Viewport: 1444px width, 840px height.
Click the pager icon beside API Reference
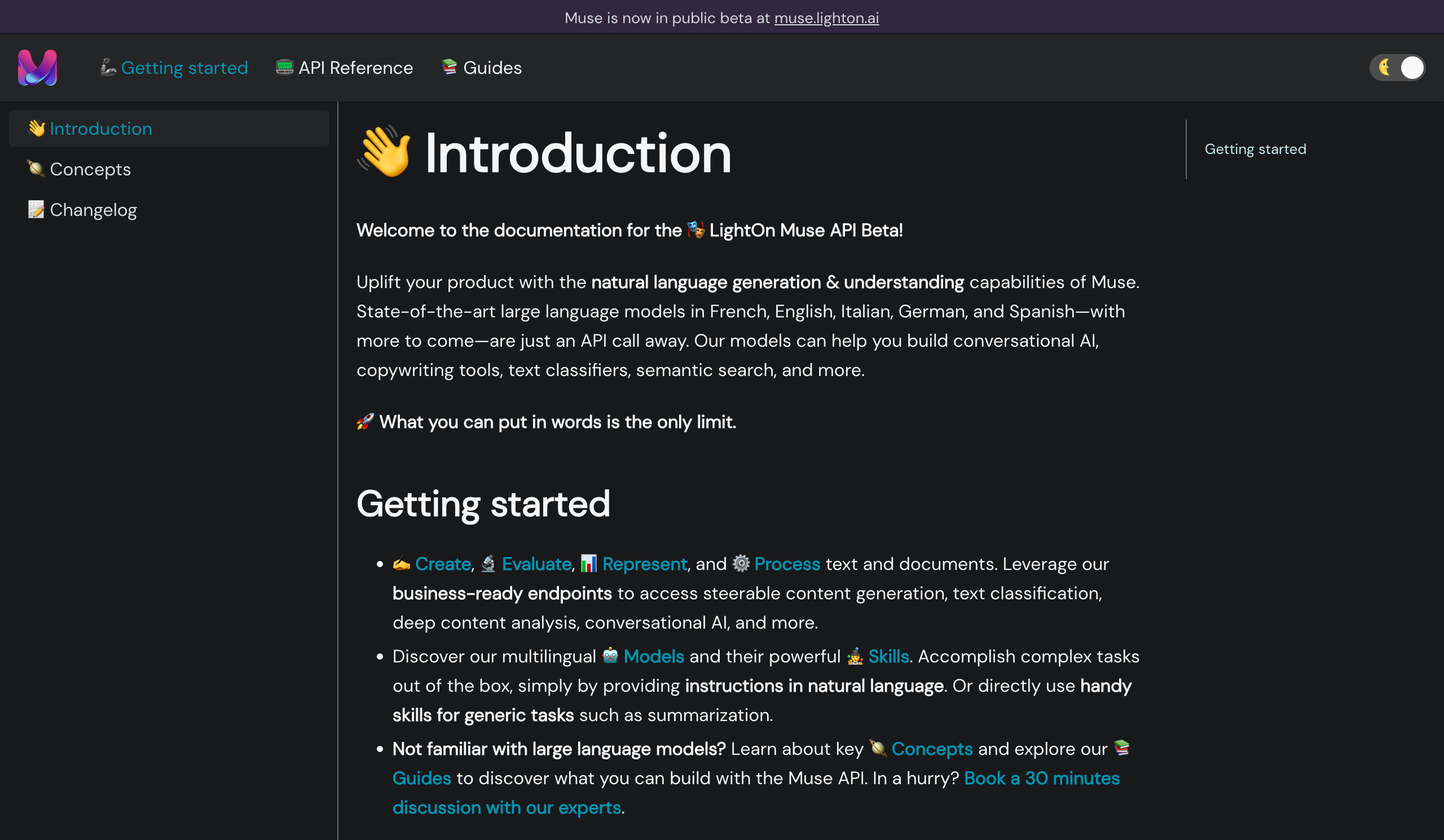pyautogui.click(x=284, y=67)
